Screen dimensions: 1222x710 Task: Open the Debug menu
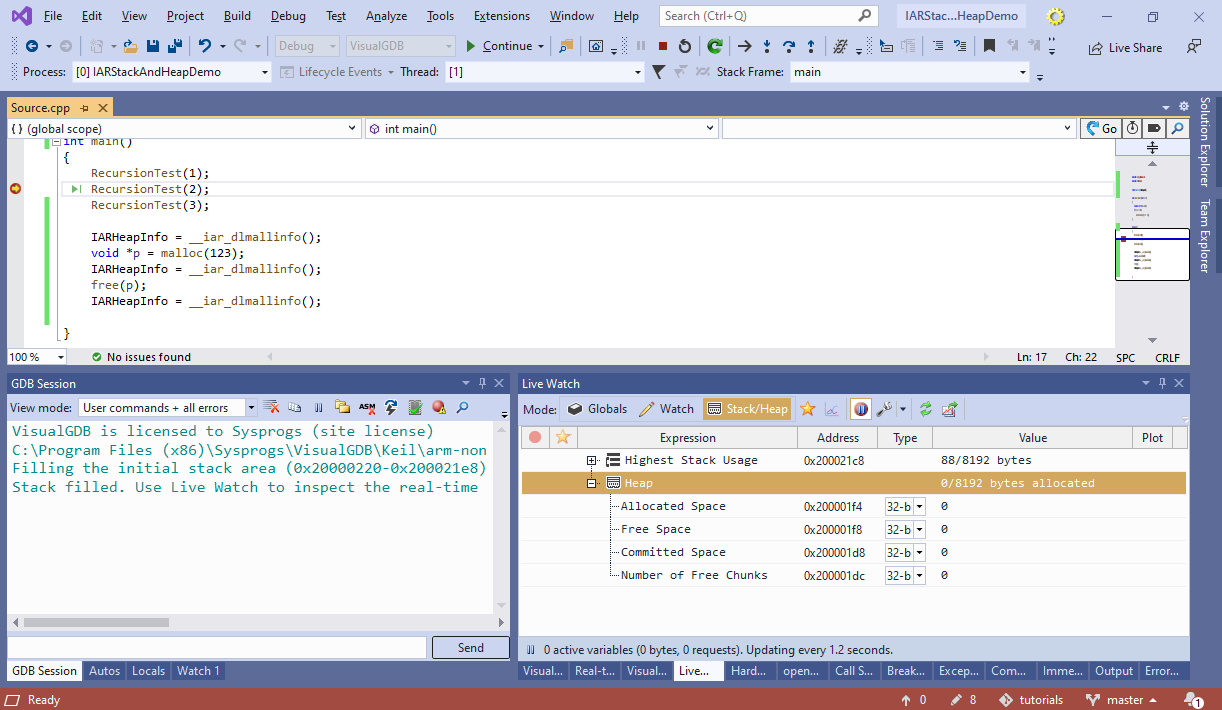click(288, 16)
